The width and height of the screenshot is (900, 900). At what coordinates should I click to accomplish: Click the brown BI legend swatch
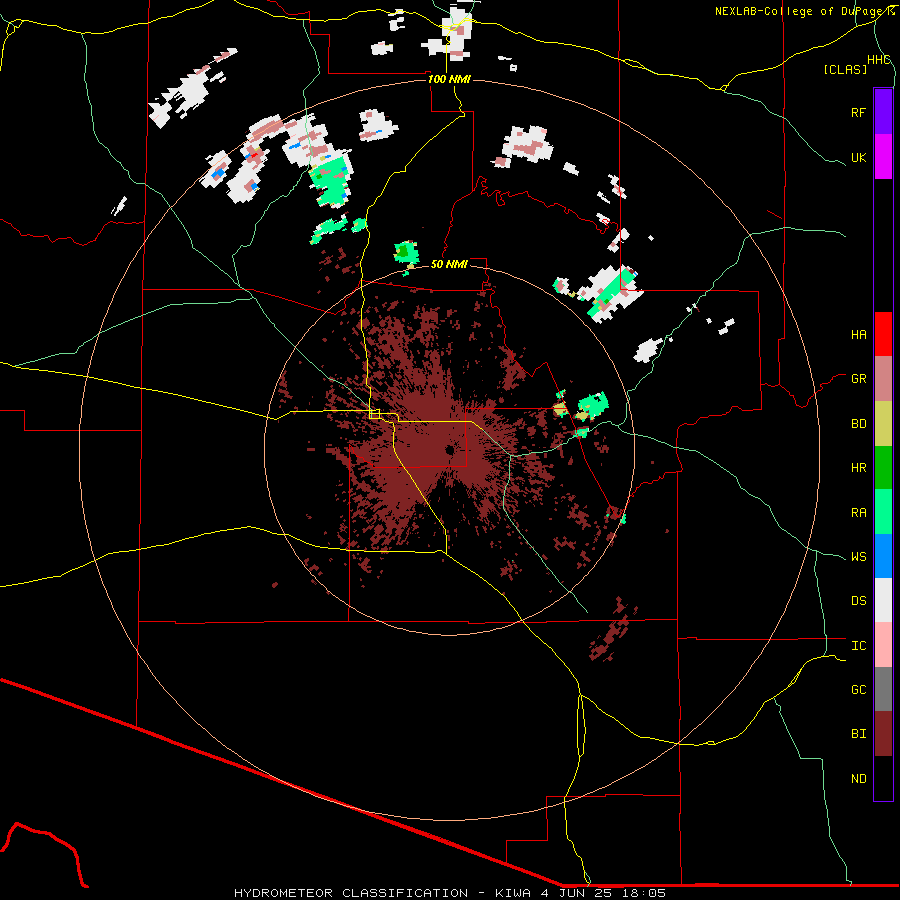883,733
